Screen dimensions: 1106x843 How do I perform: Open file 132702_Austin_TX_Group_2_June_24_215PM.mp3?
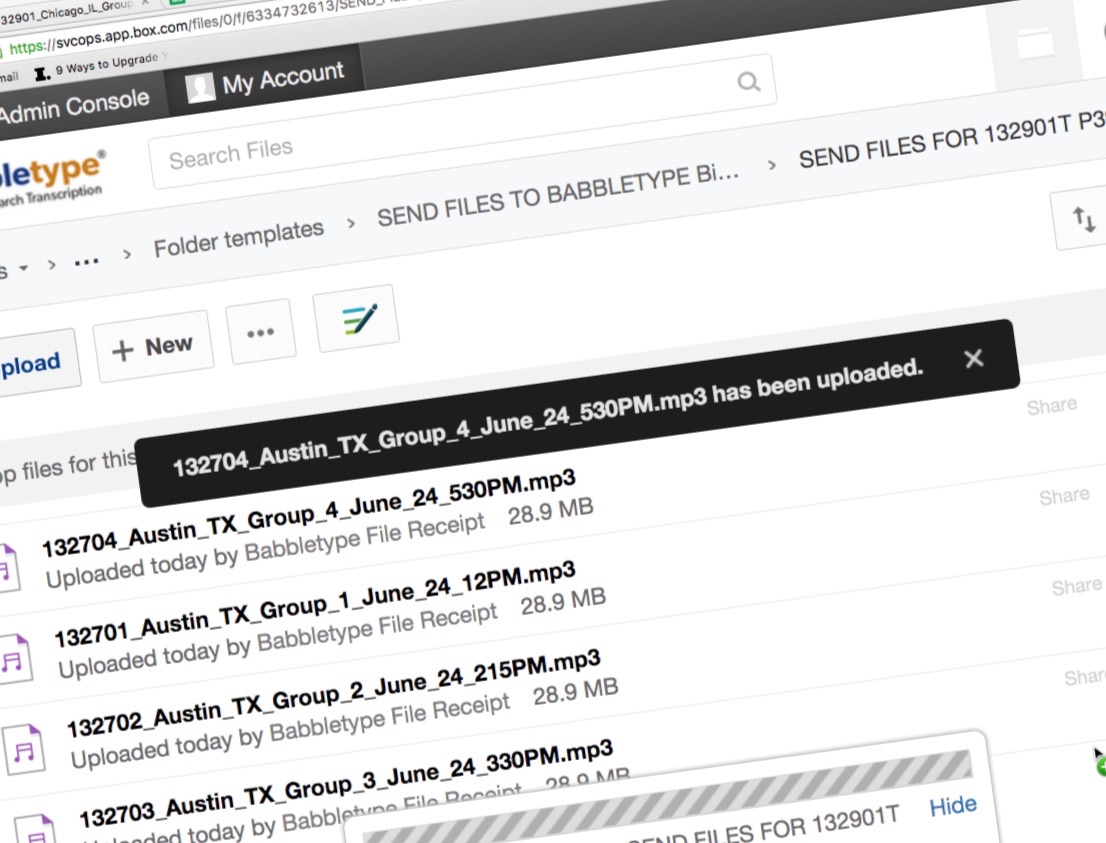[334, 693]
